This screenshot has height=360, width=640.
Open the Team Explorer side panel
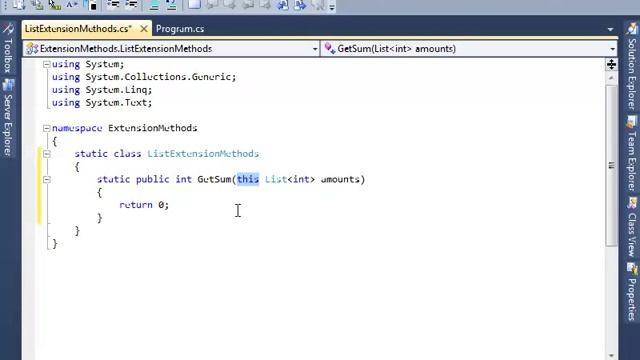tap(632, 154)
